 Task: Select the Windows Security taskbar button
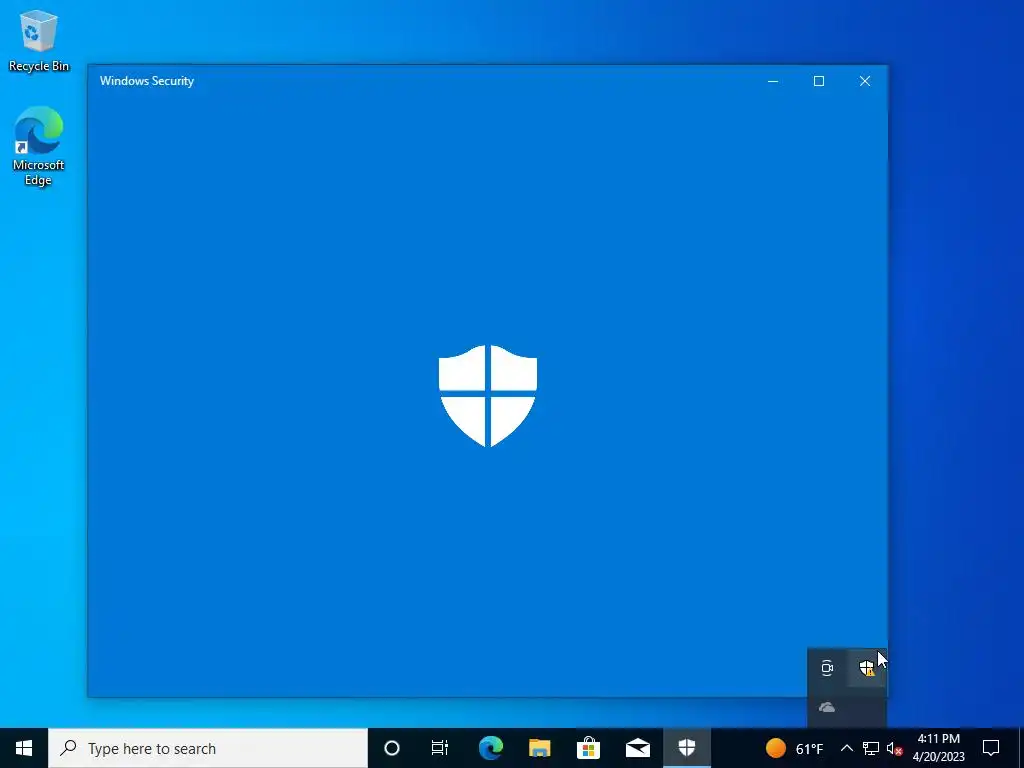[x=686, y=748]
